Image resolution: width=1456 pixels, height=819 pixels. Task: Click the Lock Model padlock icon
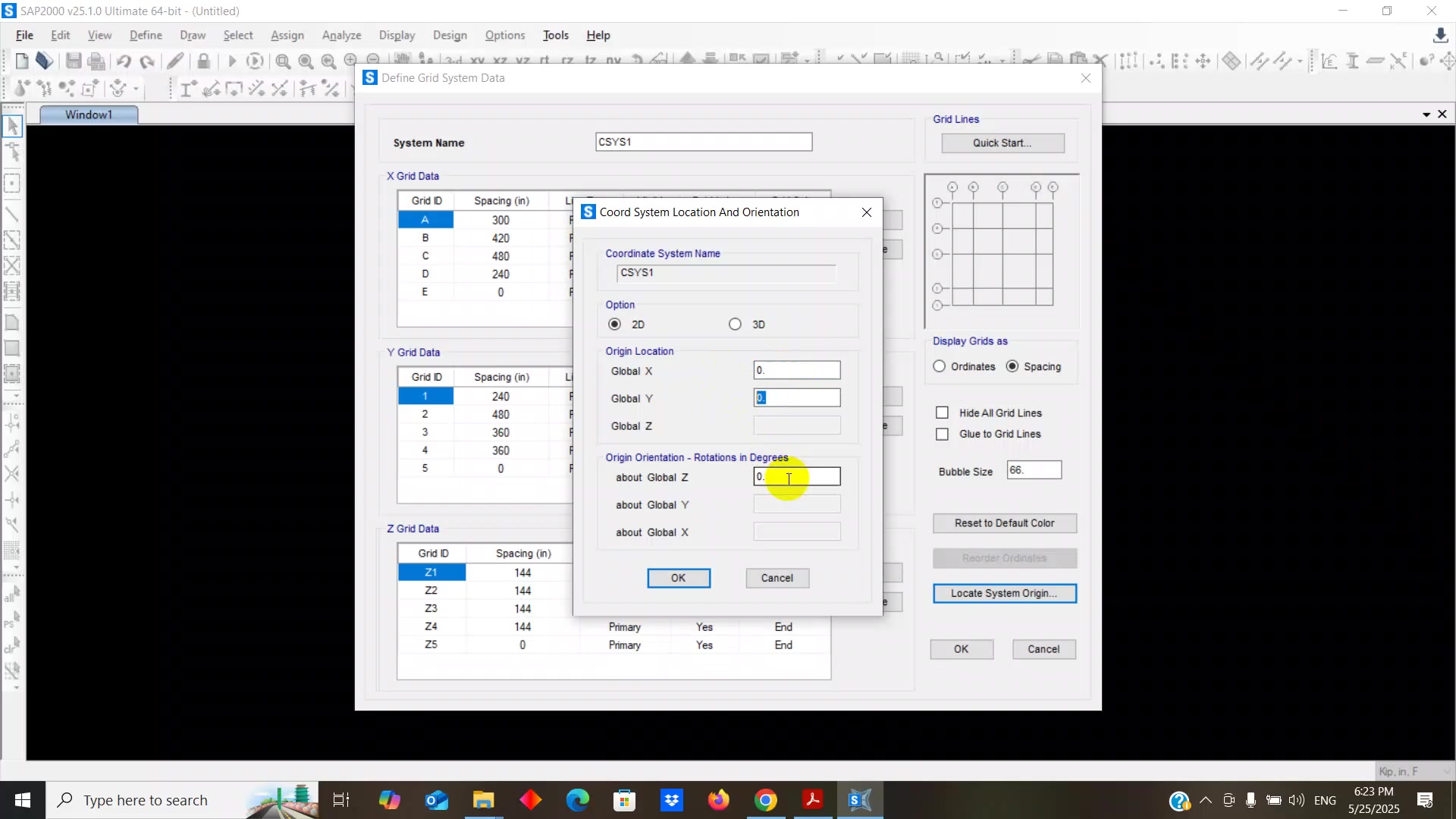(x=203, y=61)
